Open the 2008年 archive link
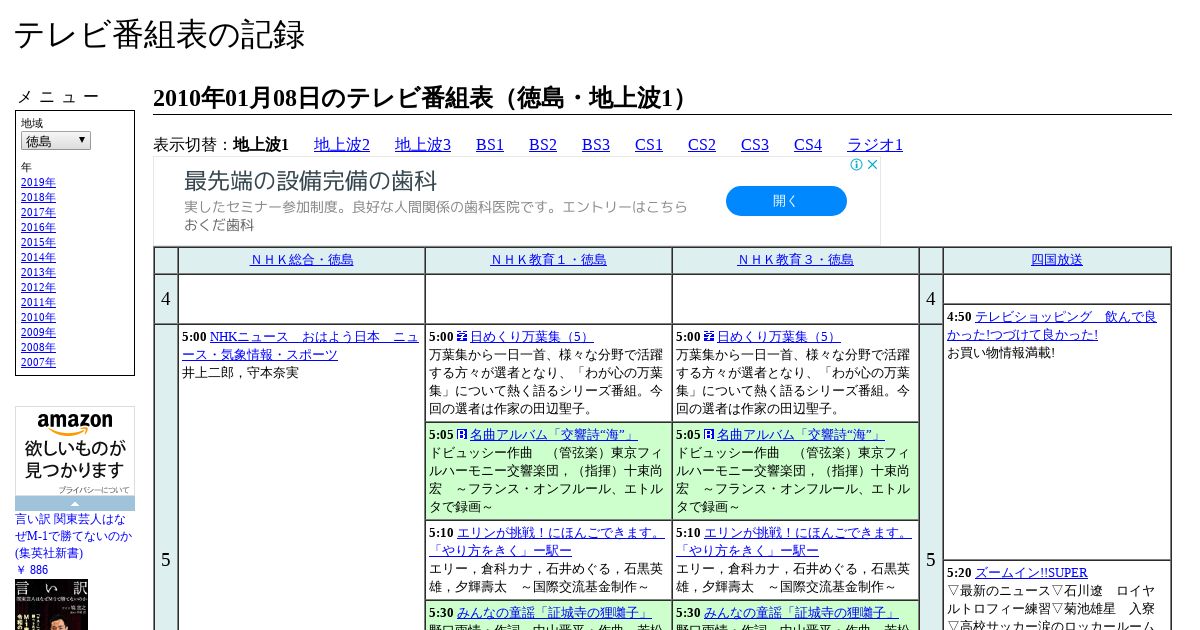 point(38,348)
